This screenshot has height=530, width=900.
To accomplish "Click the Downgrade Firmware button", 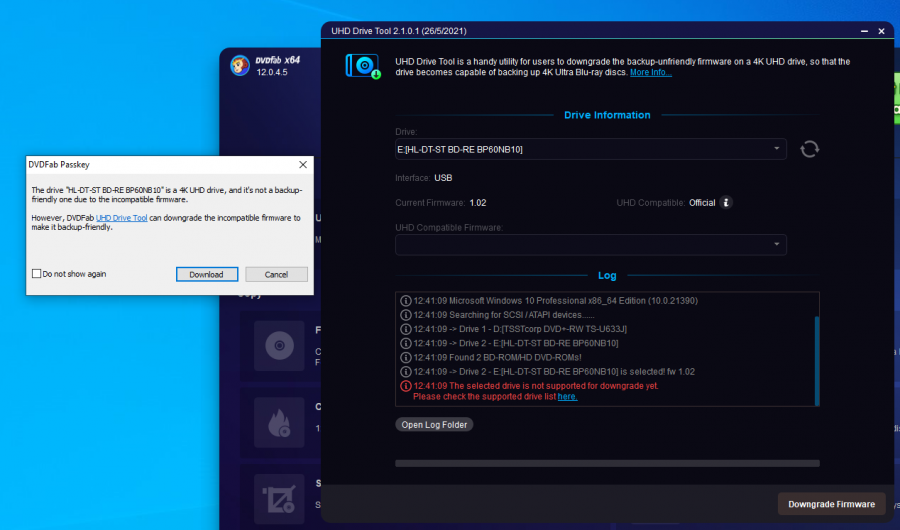I will [831, 504].
